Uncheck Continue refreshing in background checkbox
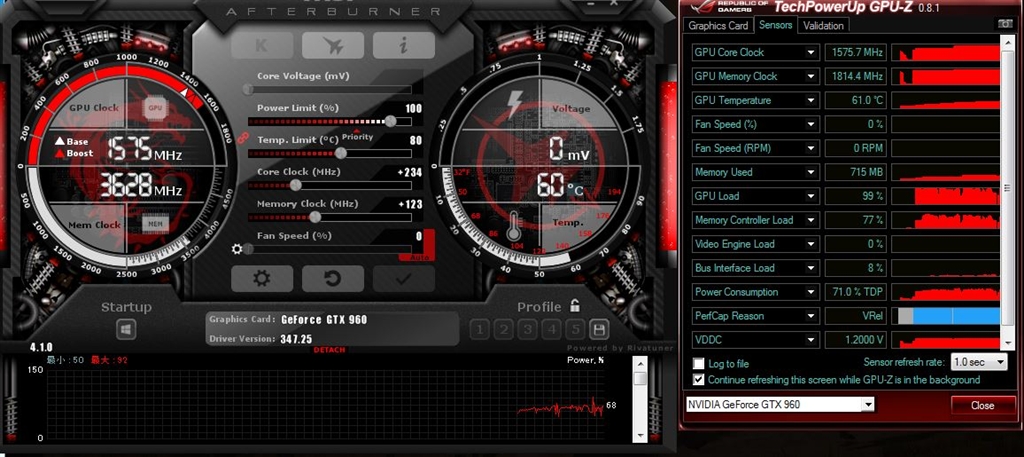Screen dimensions: 1024x457 coord(699,379)
